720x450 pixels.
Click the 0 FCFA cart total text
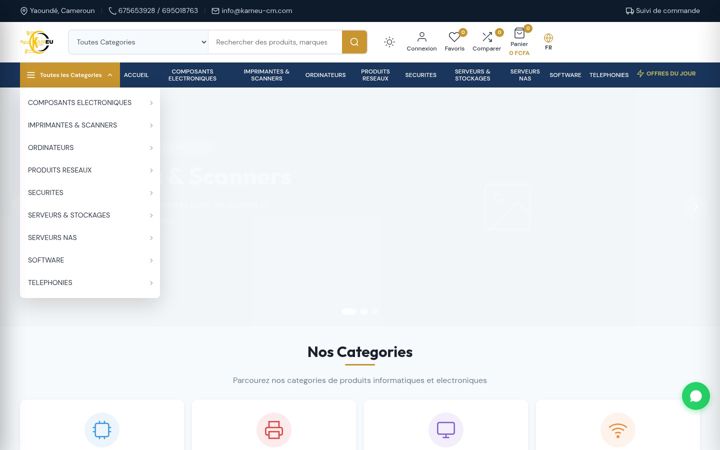(x=519, y=53)
